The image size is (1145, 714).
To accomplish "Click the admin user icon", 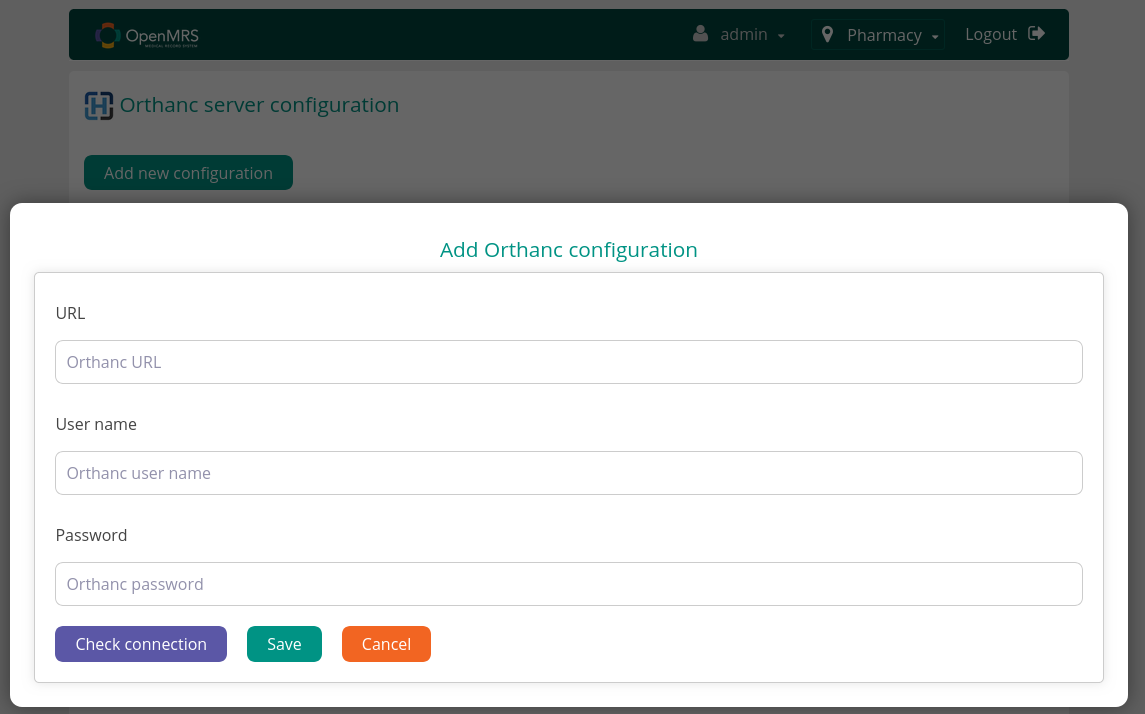I will point(700,34).
